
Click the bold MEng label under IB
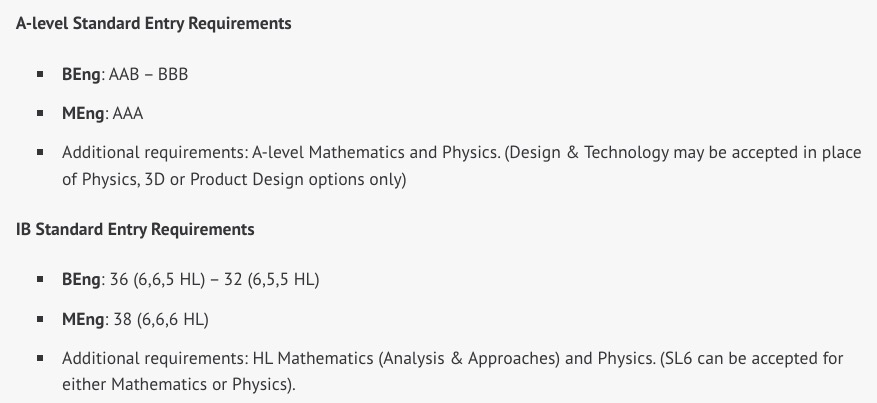83,319
